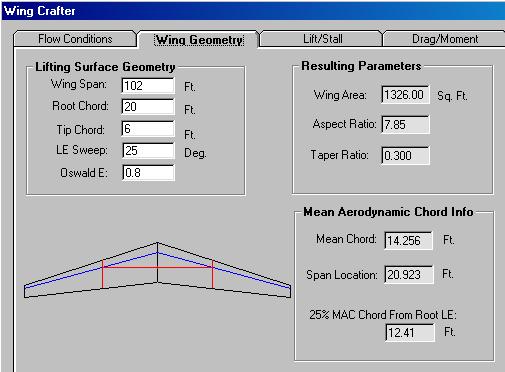Click the 'Oswald E:' label
Viewport: 505px width, 372px height.
tap(84, 173)
